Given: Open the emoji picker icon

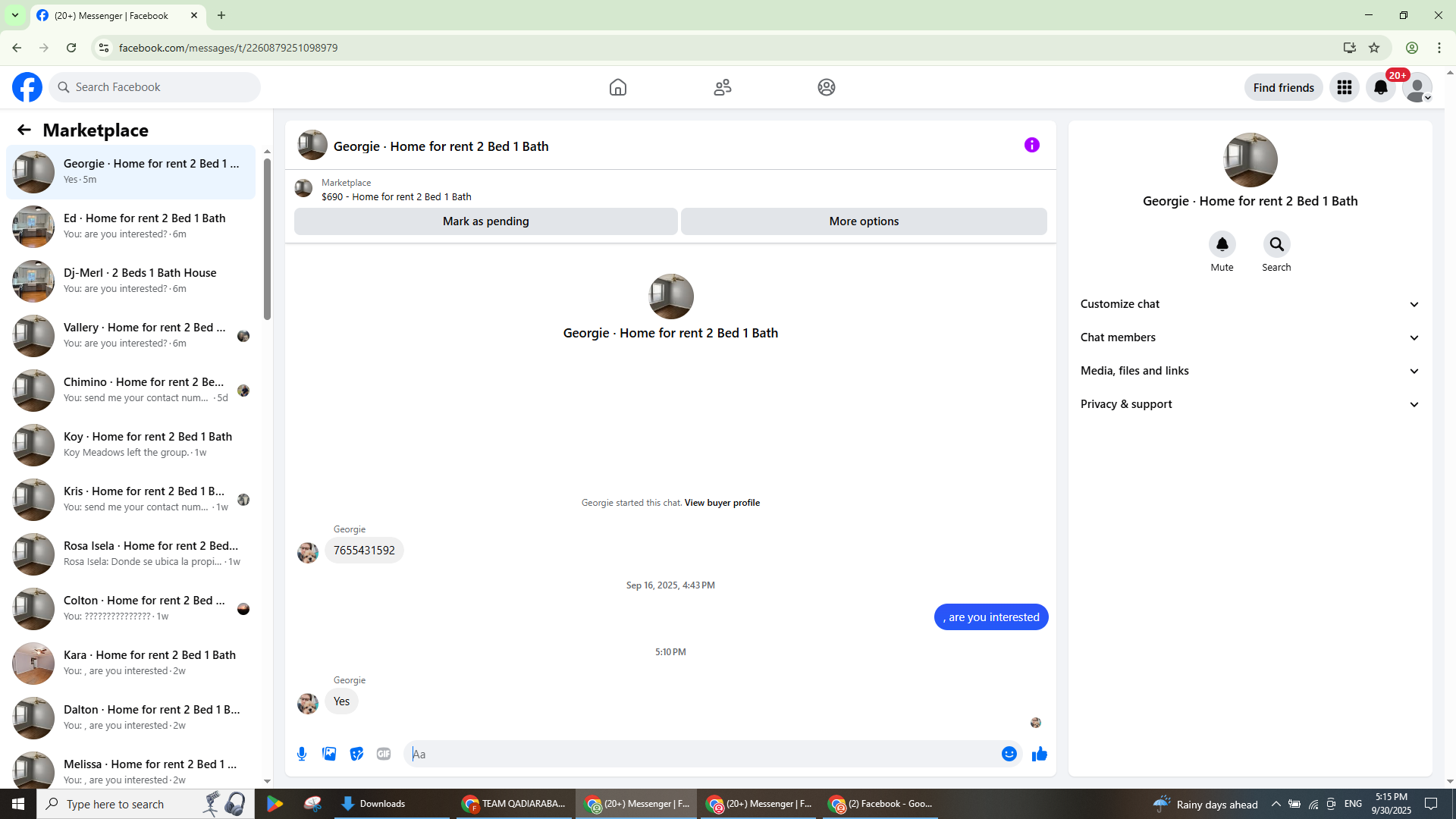Looking at the screenshot, I should (1009, 754).
